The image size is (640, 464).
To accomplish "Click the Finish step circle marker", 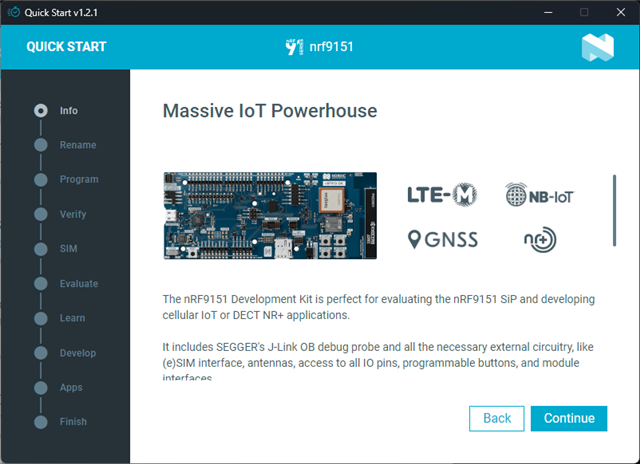I will [x=41, y=422].
